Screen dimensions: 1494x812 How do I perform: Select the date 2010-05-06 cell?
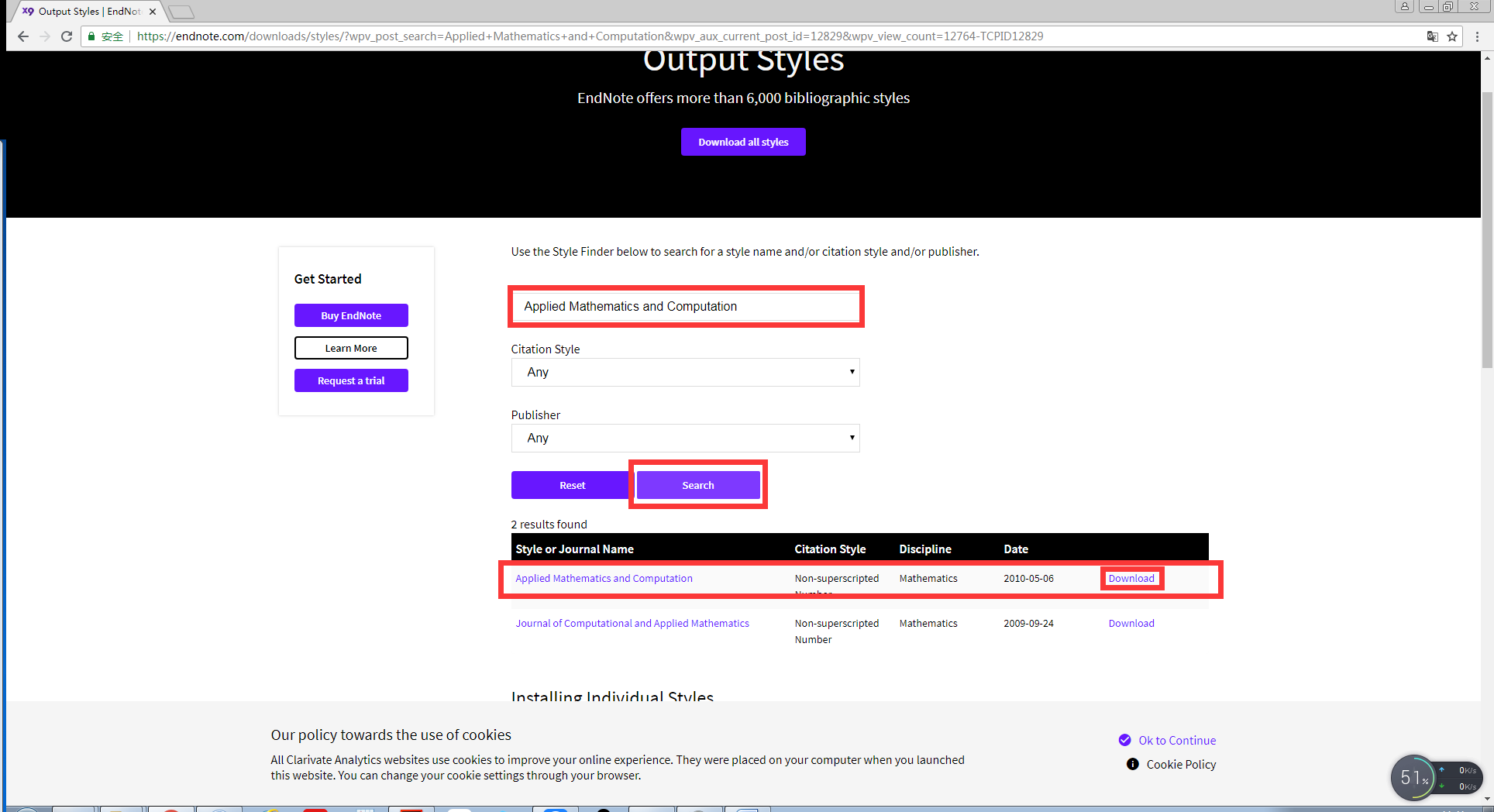[1028, 578]
